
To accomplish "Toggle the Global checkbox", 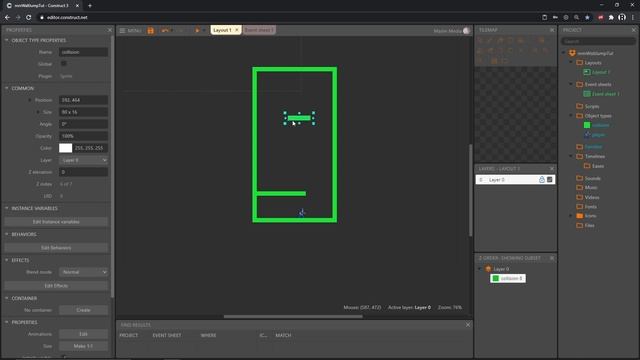I will pos(64,64).
